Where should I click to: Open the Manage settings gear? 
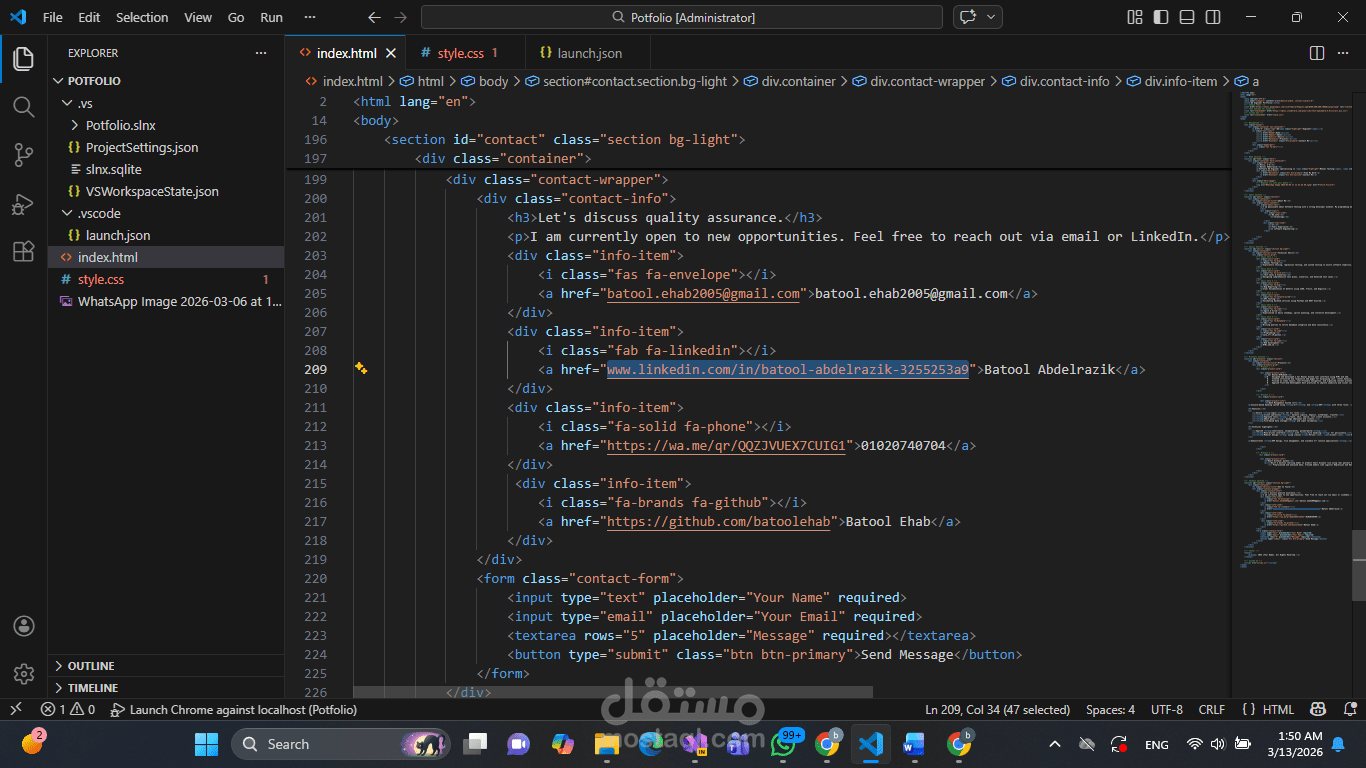coord(24,674)
